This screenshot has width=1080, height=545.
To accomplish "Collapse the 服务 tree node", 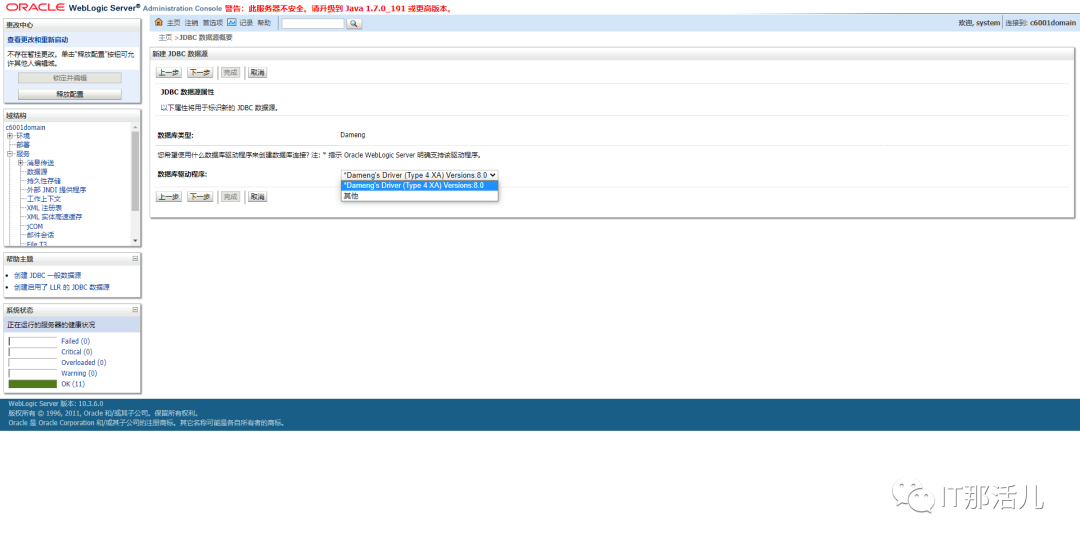I will click(10, 154).
